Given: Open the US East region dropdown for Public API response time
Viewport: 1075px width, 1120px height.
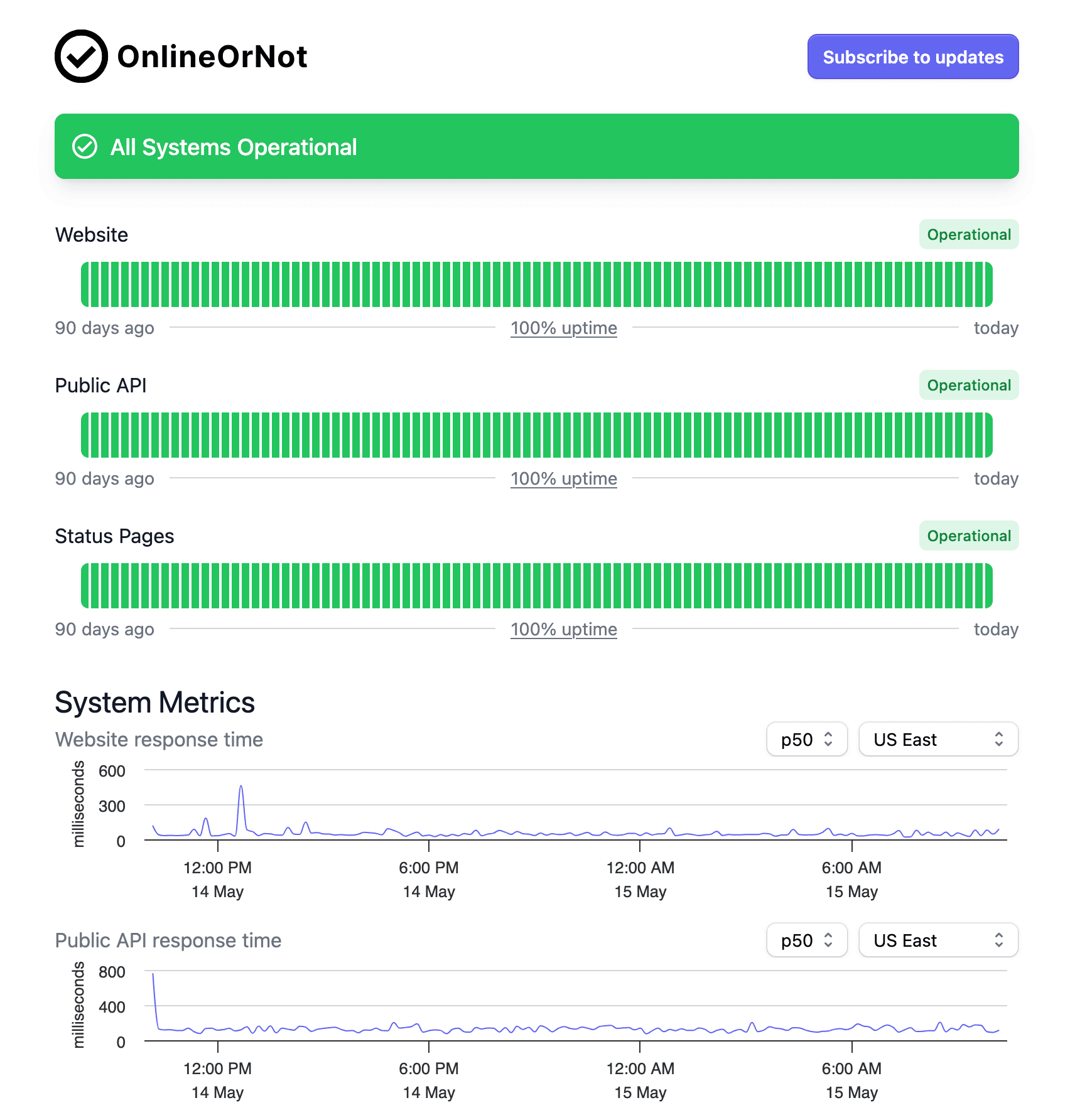Looking at the screenshot, I should pos(938,940).
